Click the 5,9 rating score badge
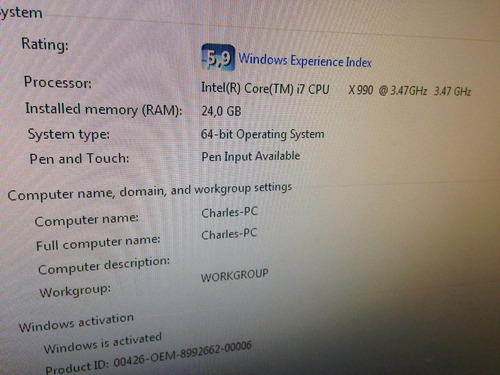500x375 pixels. (x=218, y=57)
